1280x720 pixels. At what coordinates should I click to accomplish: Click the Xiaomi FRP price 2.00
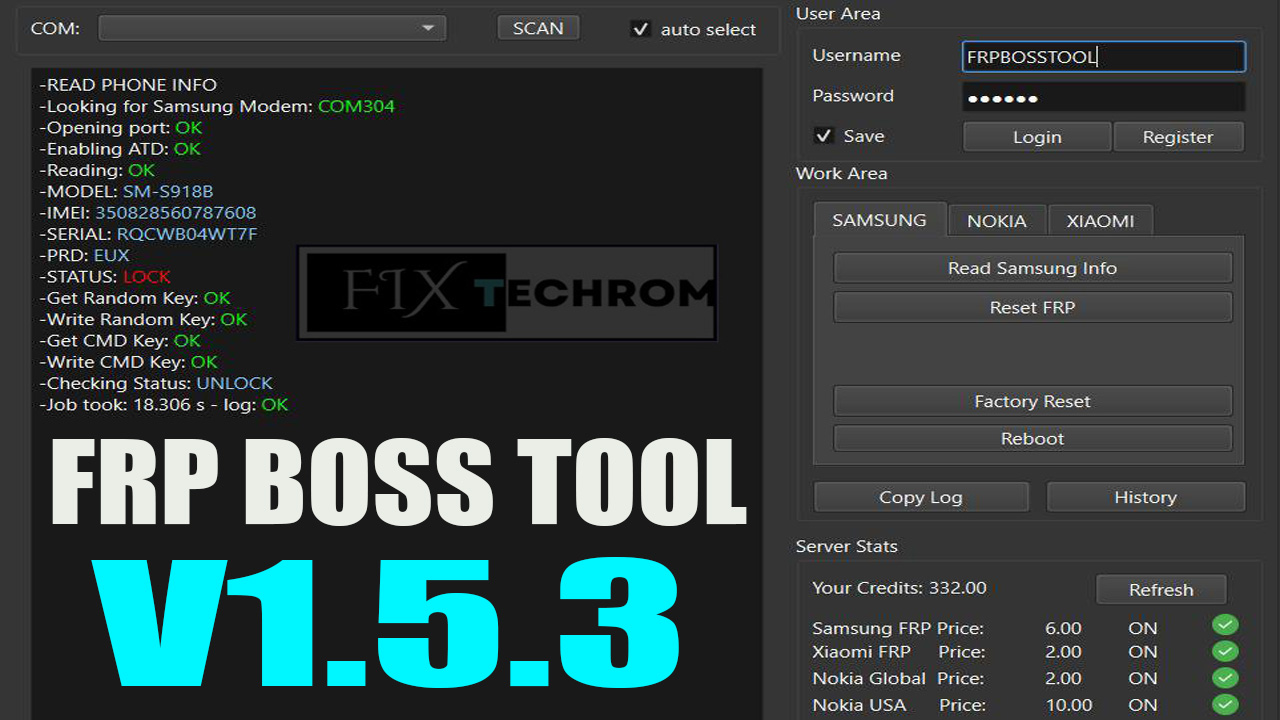(x=1063, y=652)
